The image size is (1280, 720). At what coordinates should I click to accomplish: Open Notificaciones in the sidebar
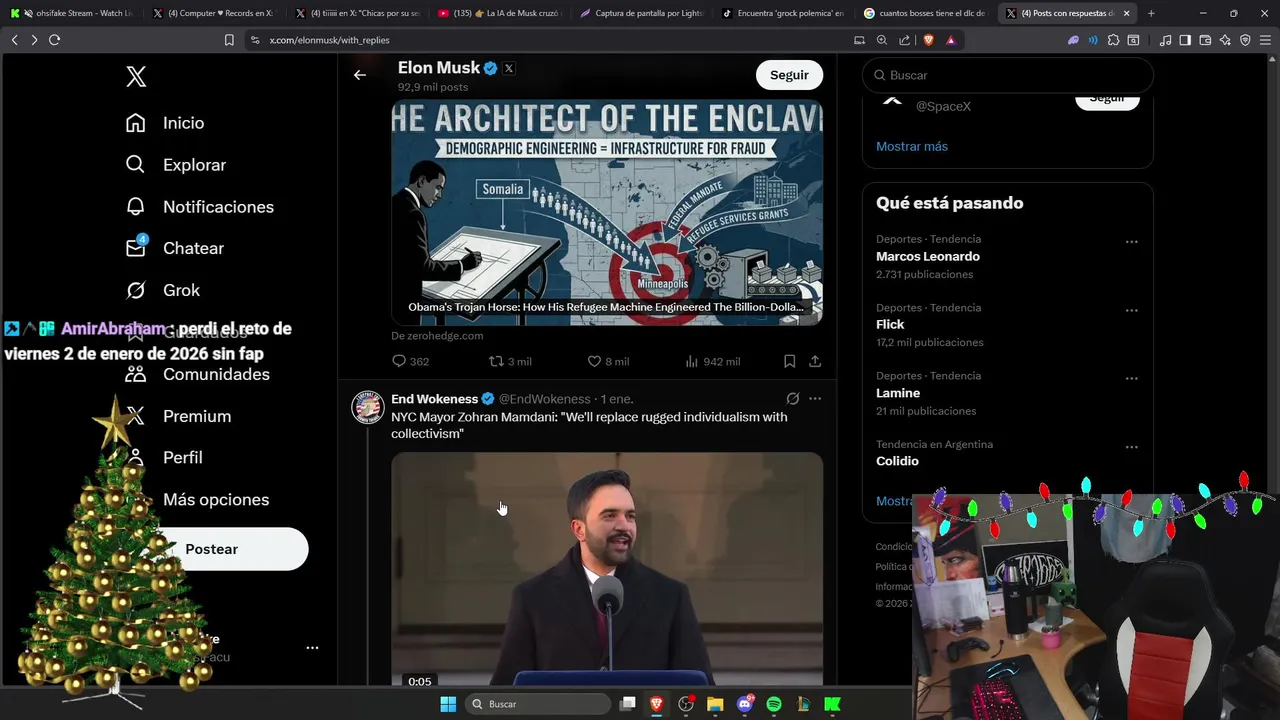199,207
